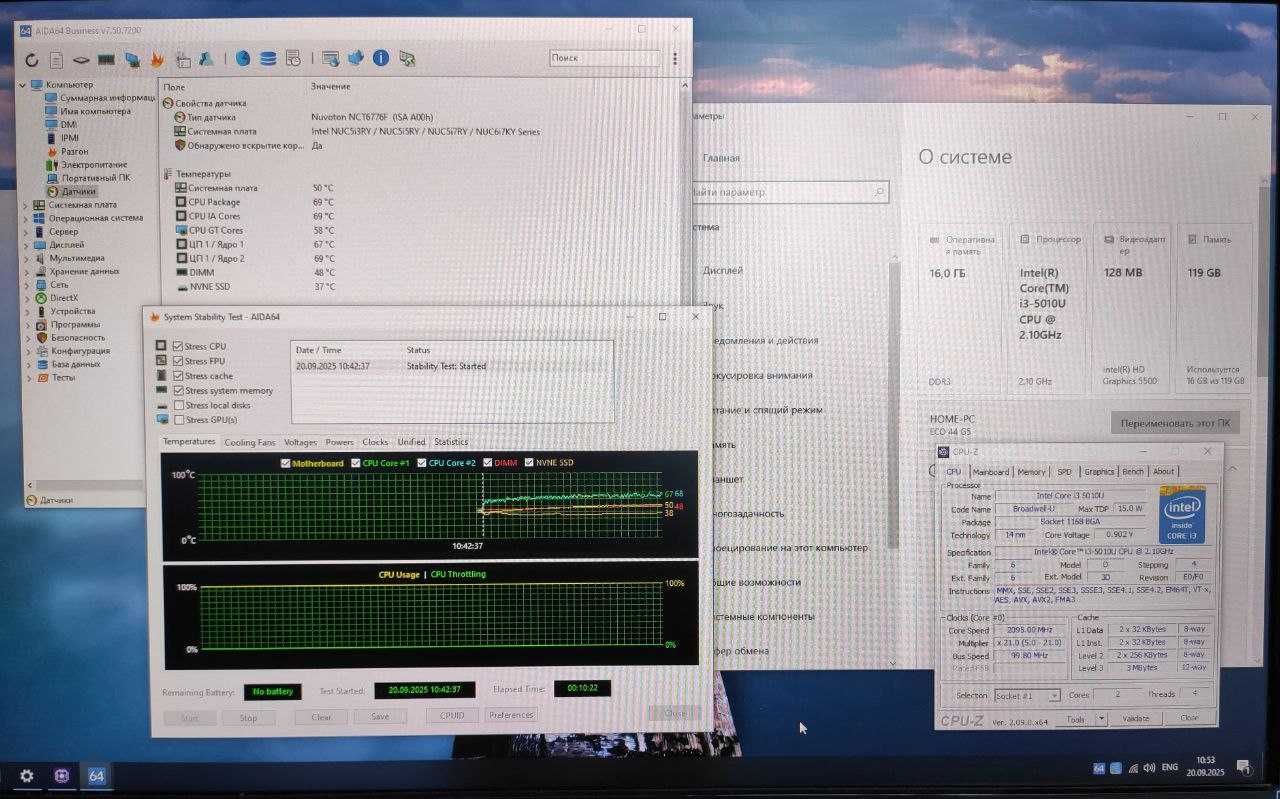Click Переименовать этот ПК button
The height and width of the screenshot is (799, 1280).
pos(1175,423)
